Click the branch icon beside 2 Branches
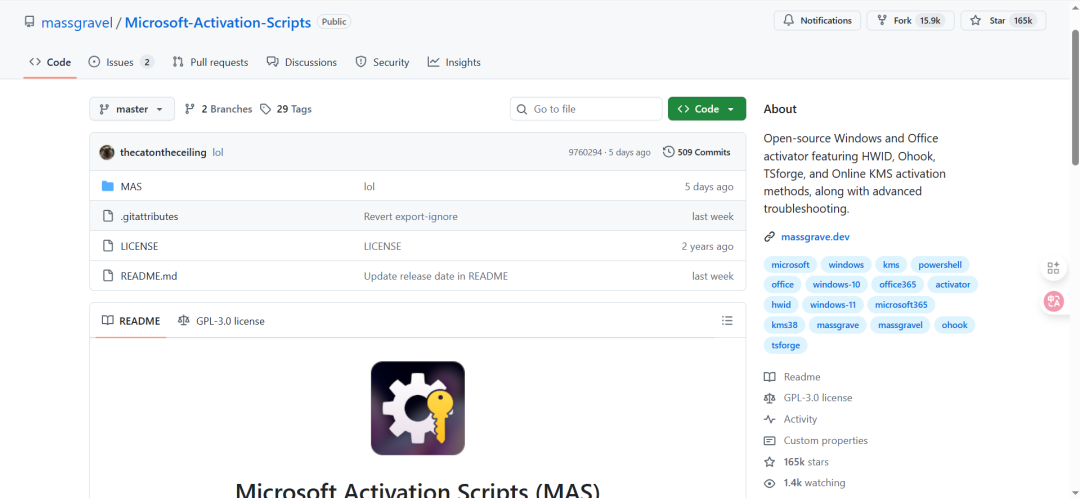This screenshot has width=1080, height=498. pos(190,109)
